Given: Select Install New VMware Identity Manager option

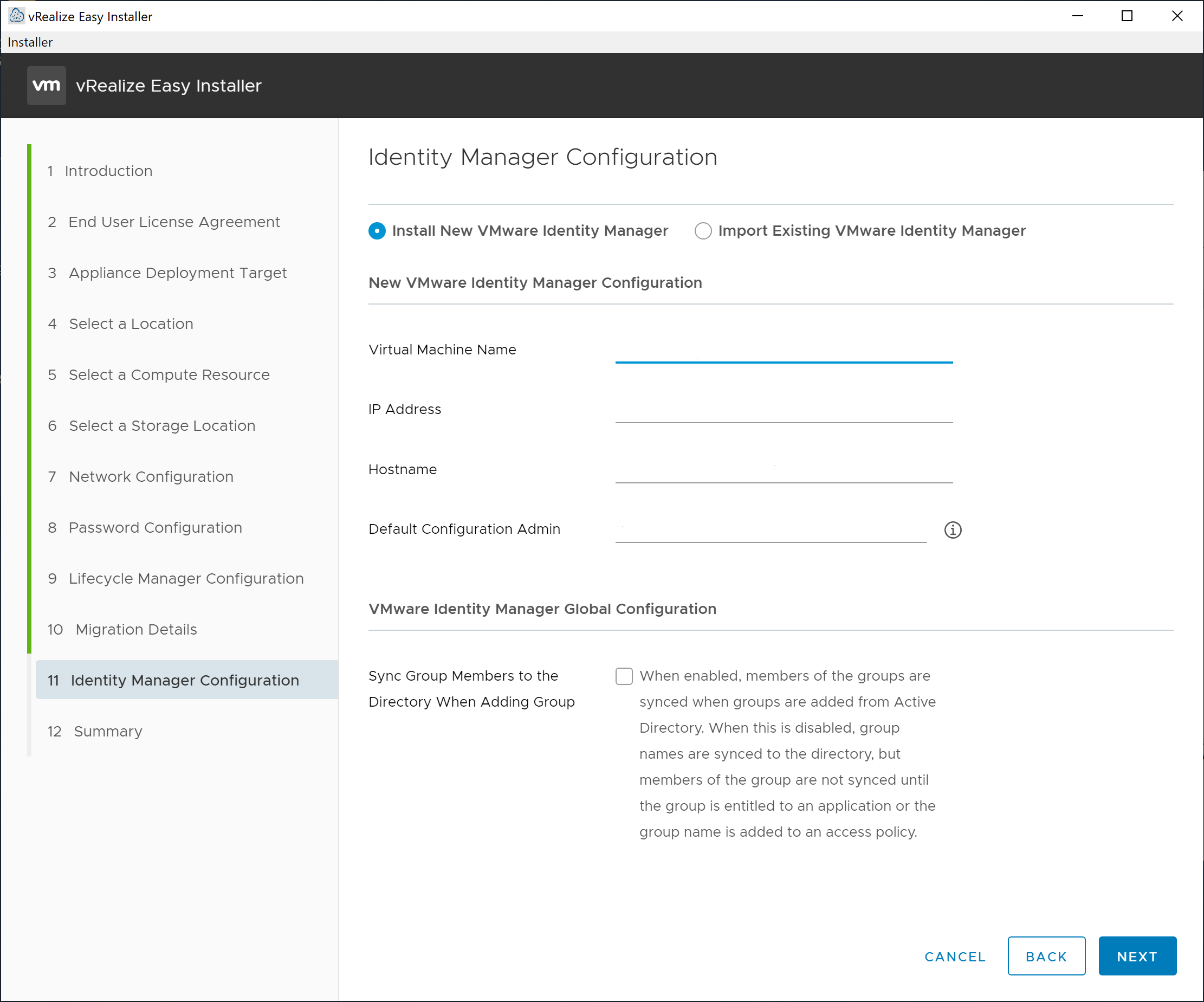Looking at the screenshot, I should pyautogui.click(x=377, y=230).
